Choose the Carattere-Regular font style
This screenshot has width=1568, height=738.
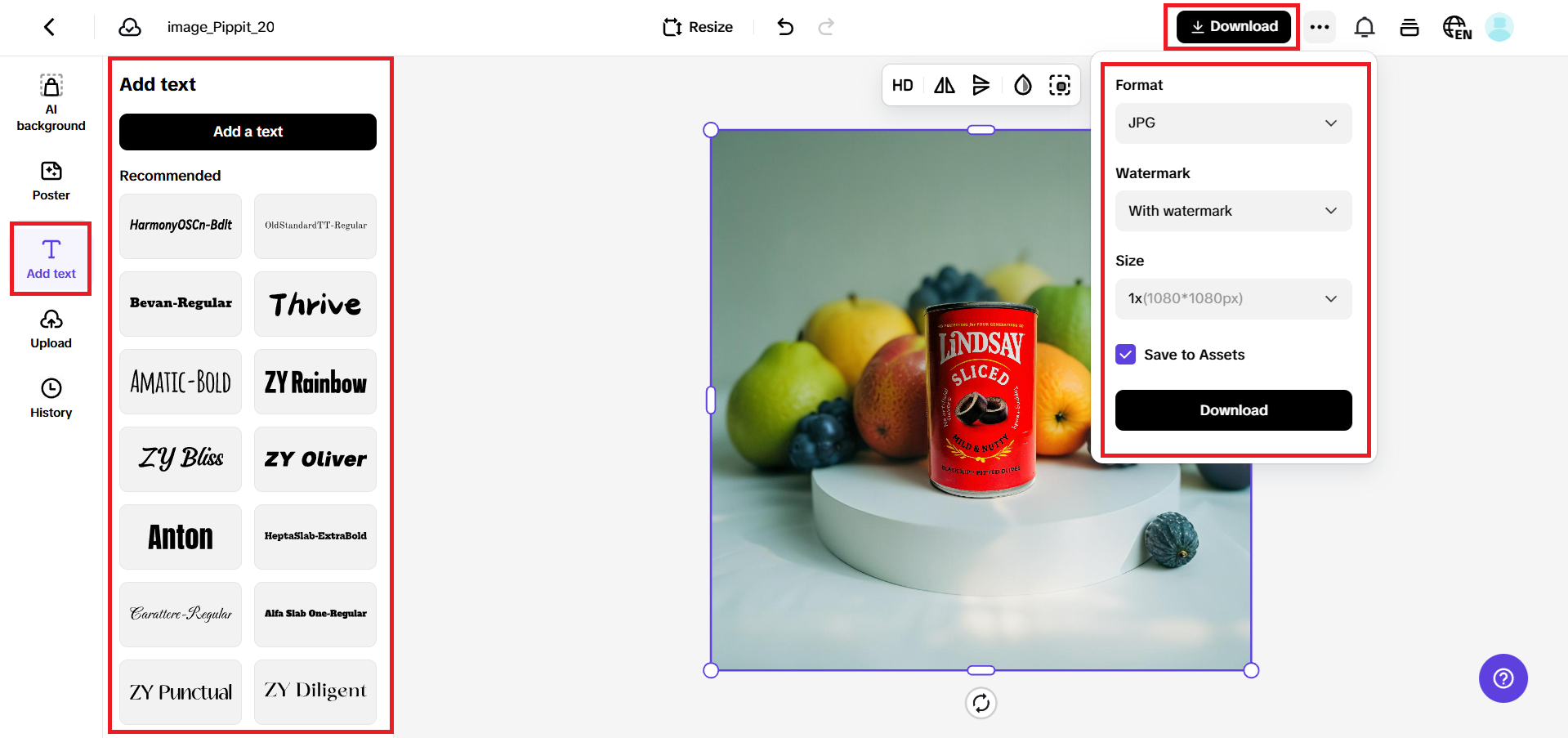(x=181, y=614)
